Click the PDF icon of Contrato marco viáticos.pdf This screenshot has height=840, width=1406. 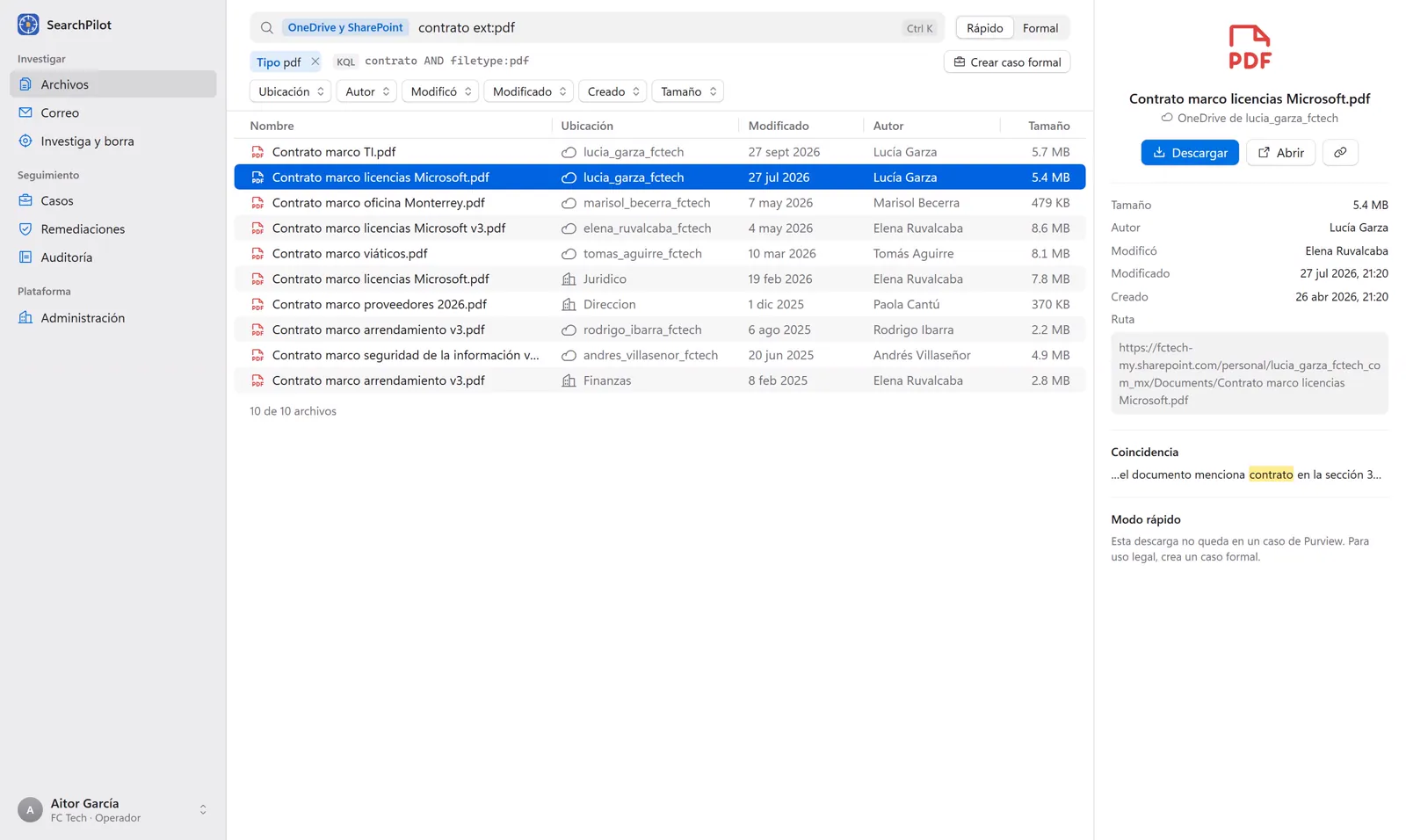coord(257,254)
